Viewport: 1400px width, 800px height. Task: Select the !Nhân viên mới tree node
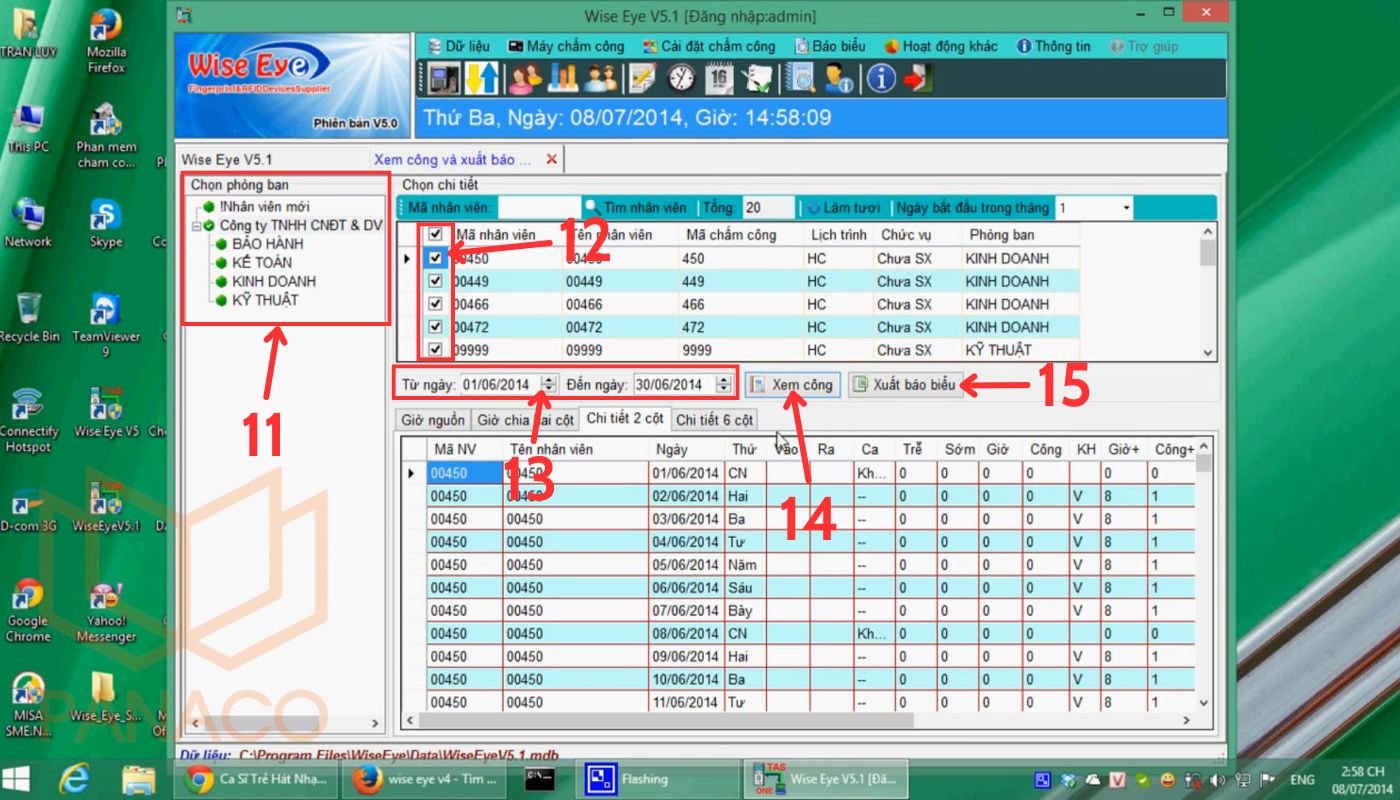pyautogui.click(x=264, y=207)
